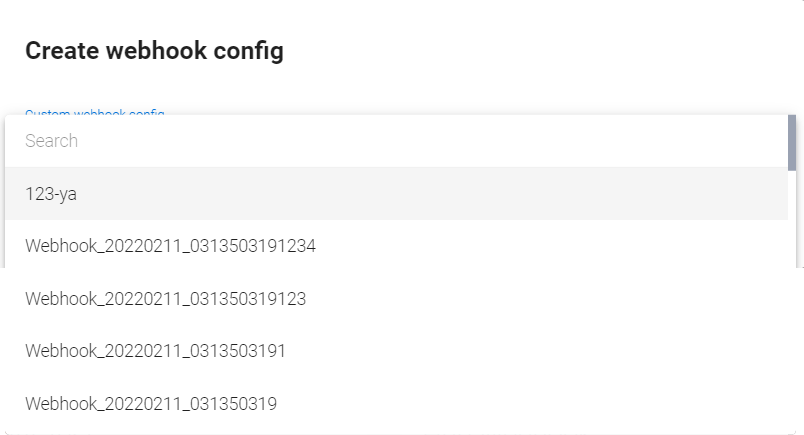Select Webhook_20220211_031350319123 option
This screenshot has height=435, width=804.
[x=395, y=298]
